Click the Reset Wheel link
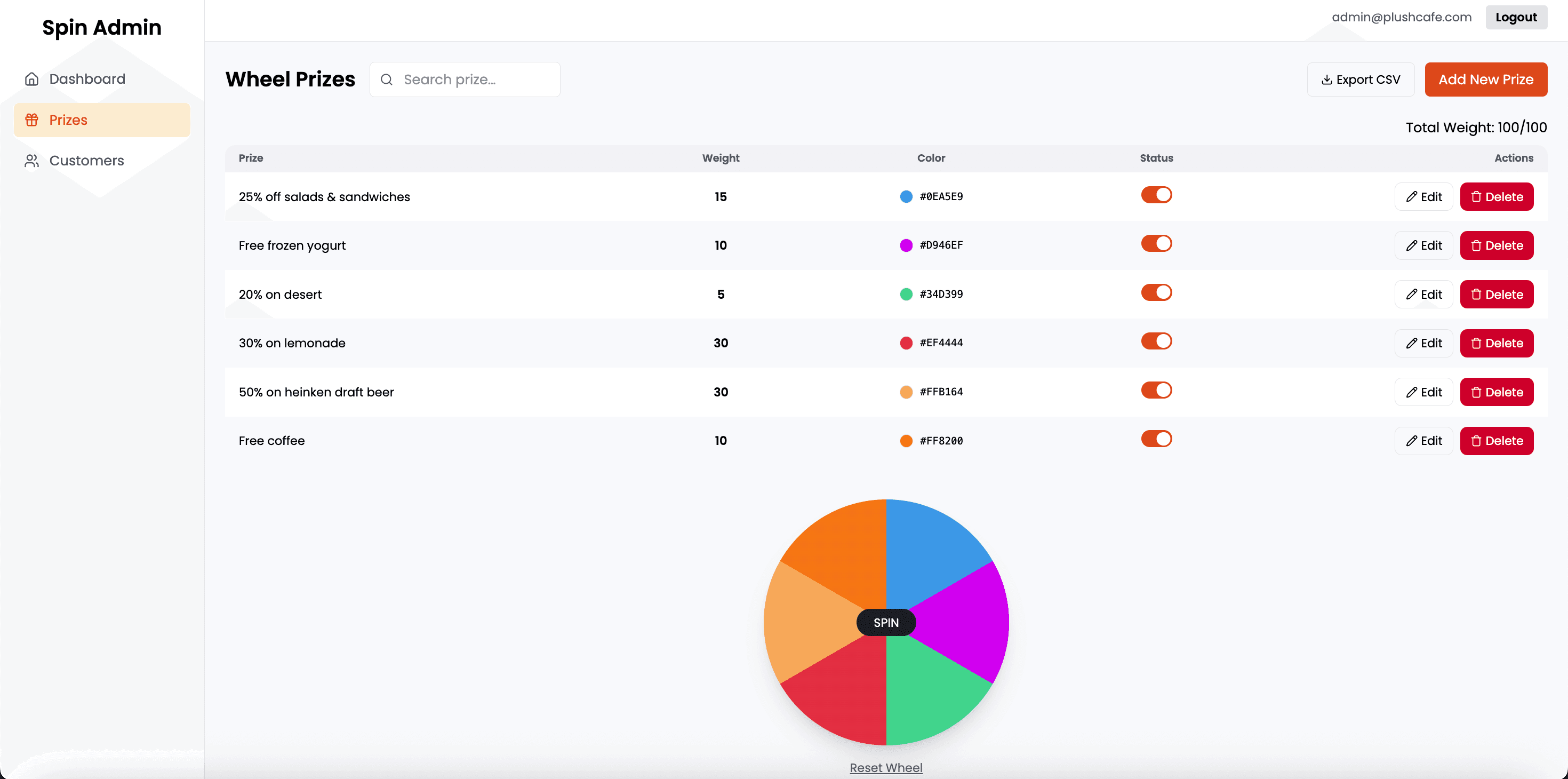This screenshot has width=1568, height=779. [x=886, y=767]
